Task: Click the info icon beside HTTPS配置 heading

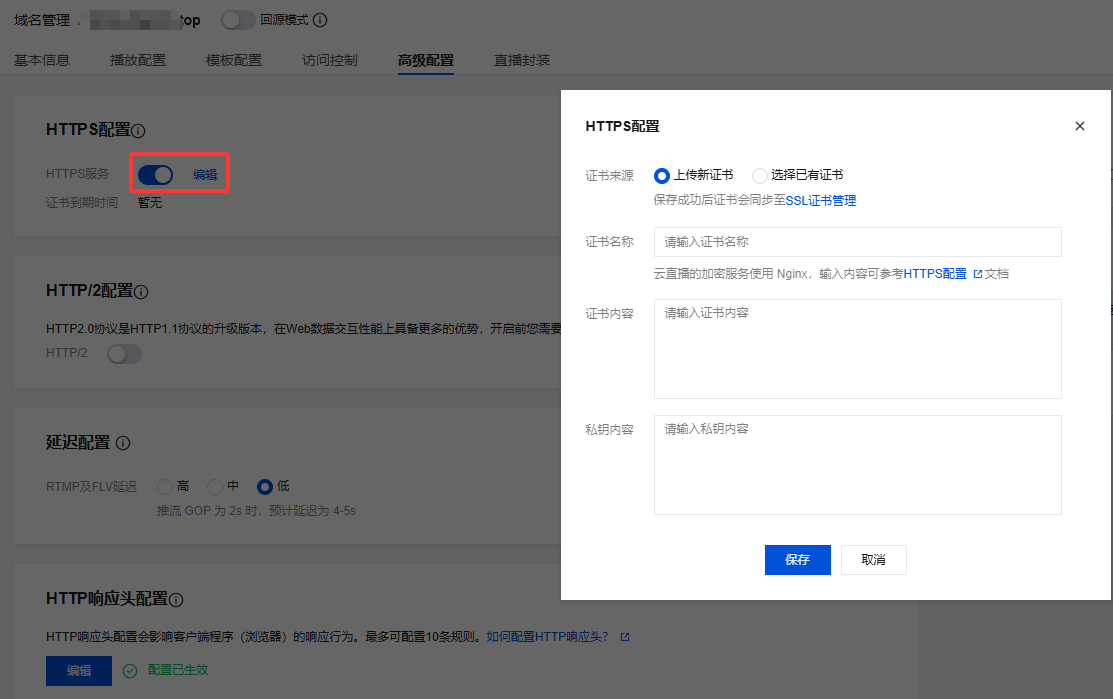Action: point(139,131)
